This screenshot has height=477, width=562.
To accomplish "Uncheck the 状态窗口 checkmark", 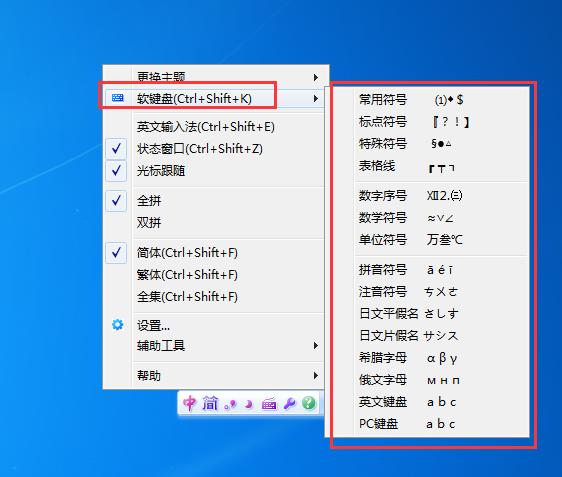I will pyautogui.click(x=116, y=148).
